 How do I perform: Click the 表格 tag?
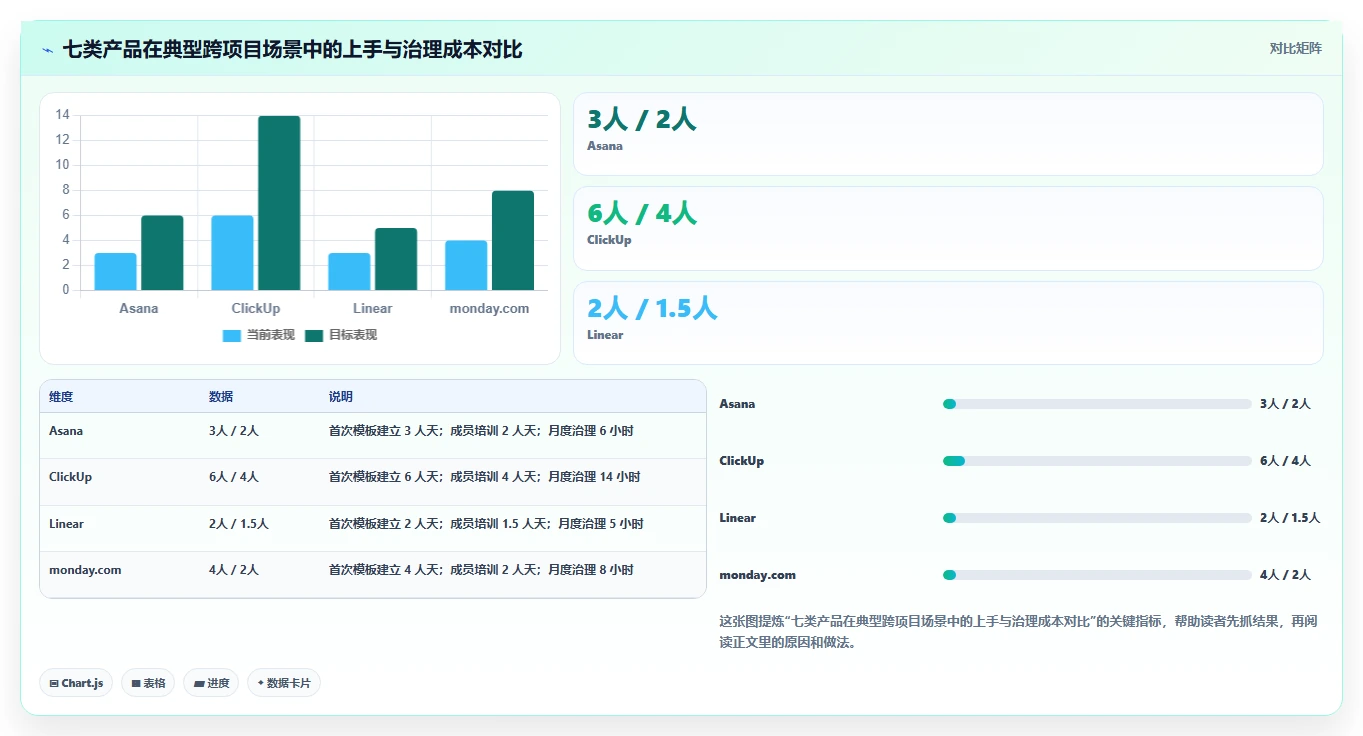click(148, 683)
